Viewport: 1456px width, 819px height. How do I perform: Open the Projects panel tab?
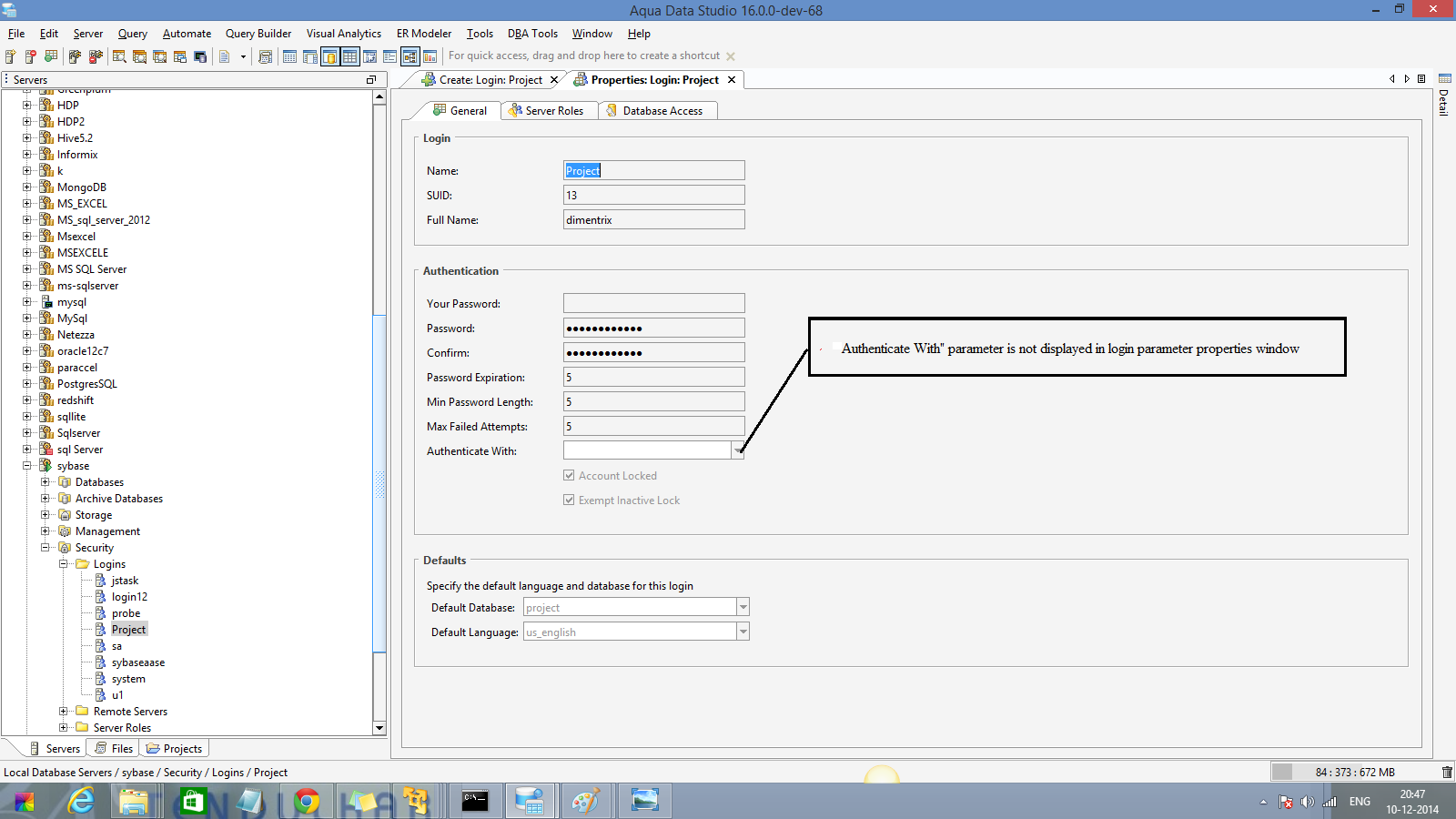(x=175, y=748)
